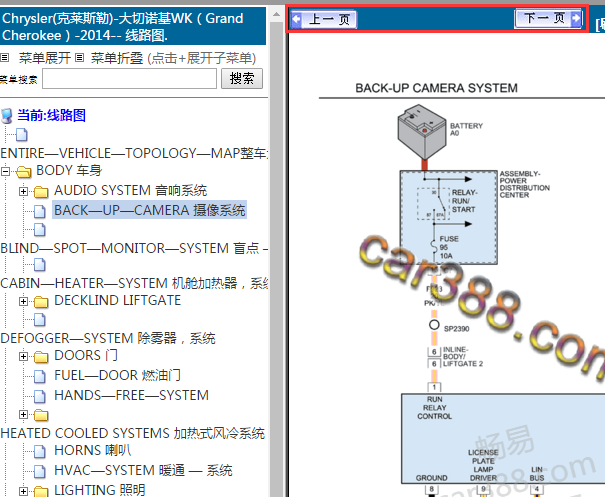Click the AUDIO SYSTEM folder icon
Image resolution: width=605 pixels, height=497 pixels.
click(41, 191)
